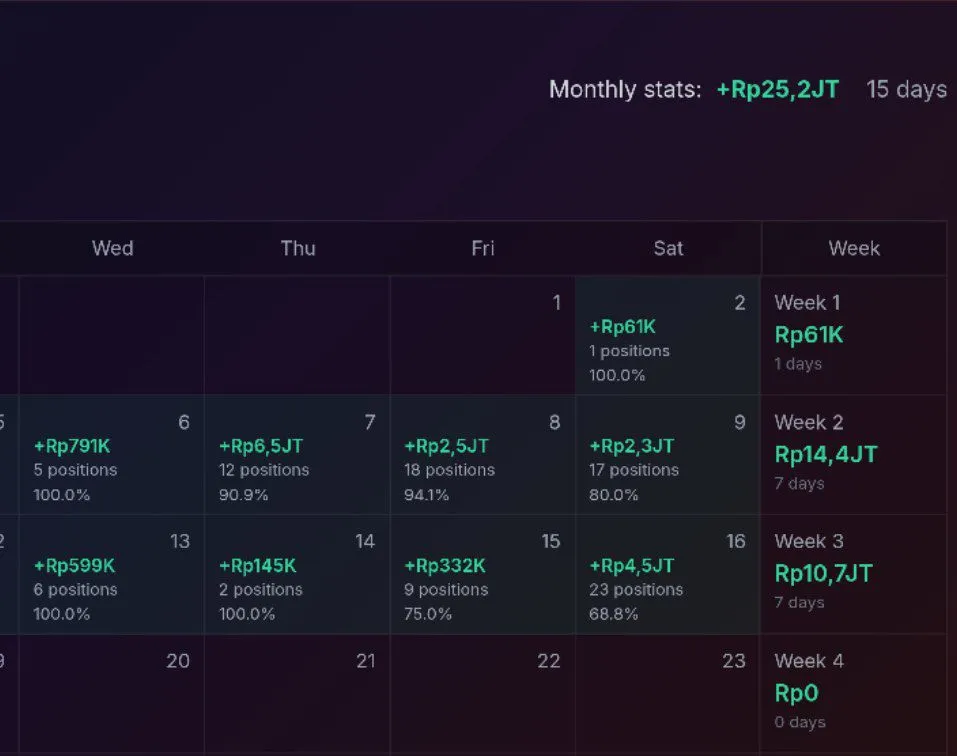957x756 pixels.
Task: Click the day 14 cell with +Rp145K
Action: 297,574
